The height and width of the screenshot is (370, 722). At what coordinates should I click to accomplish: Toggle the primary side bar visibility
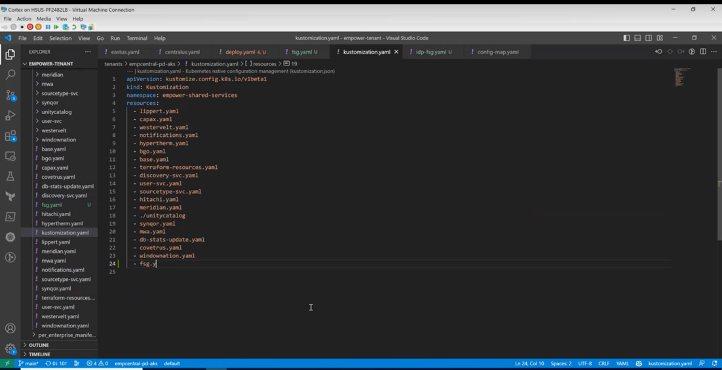click(627, 38)
